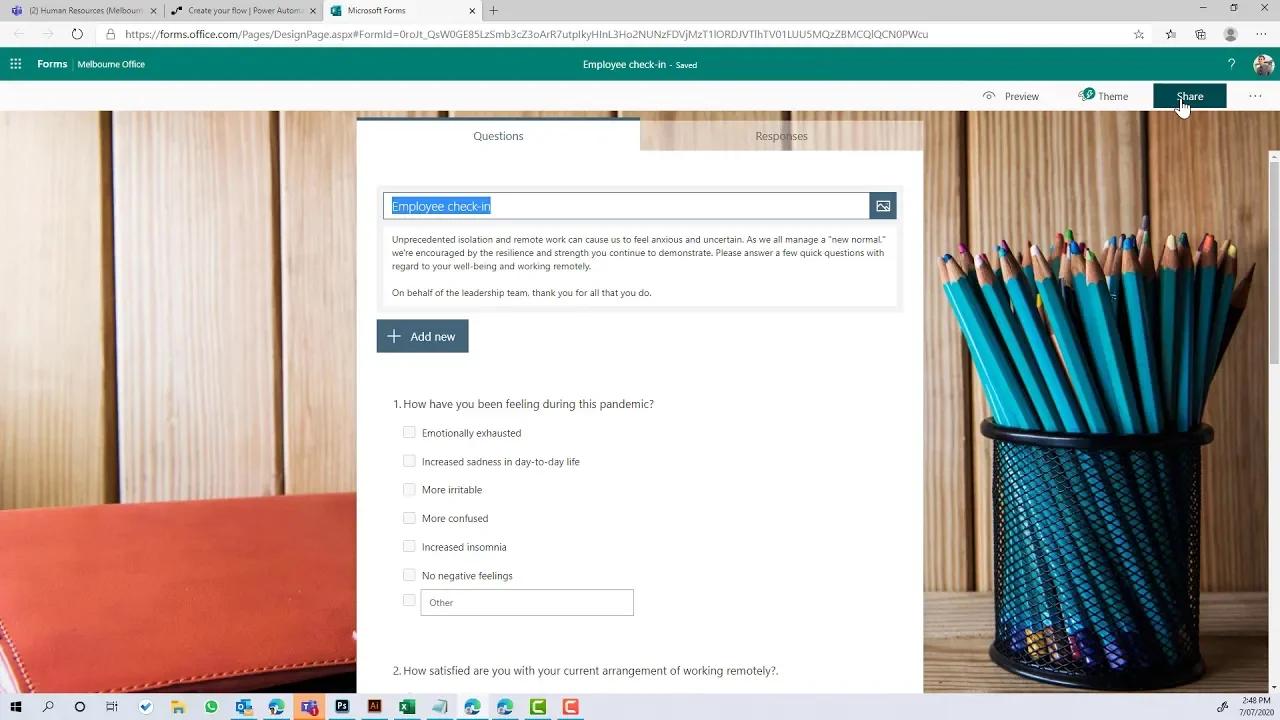Click the Share button

coord(1189,96)
